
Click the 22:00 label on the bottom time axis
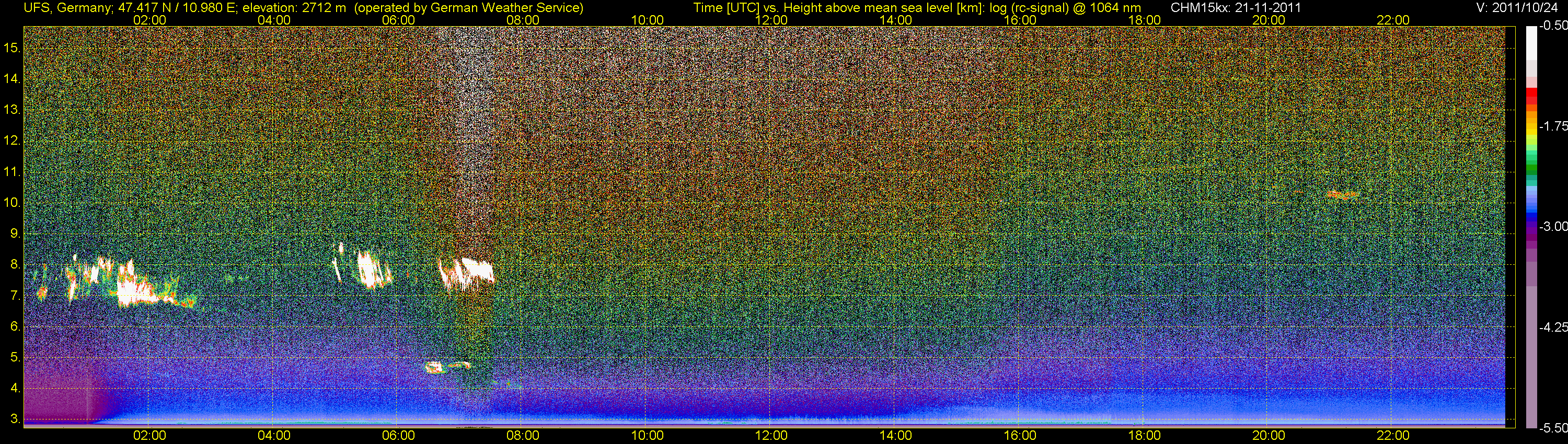(x=1393, y=436)
